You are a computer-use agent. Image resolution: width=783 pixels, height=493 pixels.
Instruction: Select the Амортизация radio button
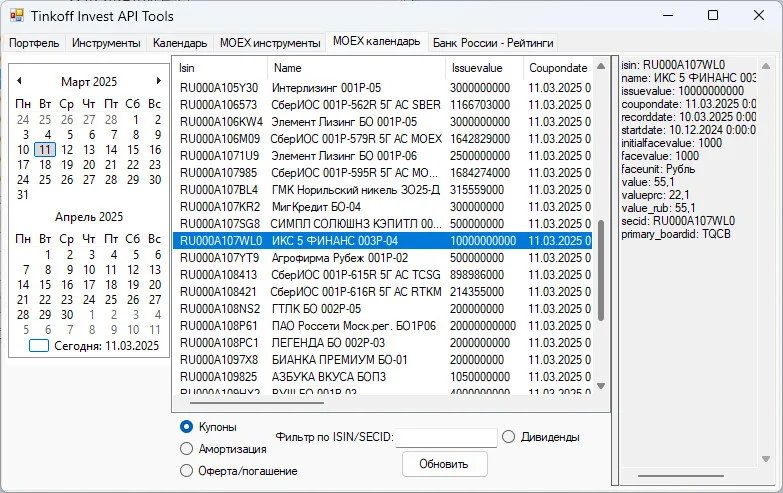pos(186,449)
